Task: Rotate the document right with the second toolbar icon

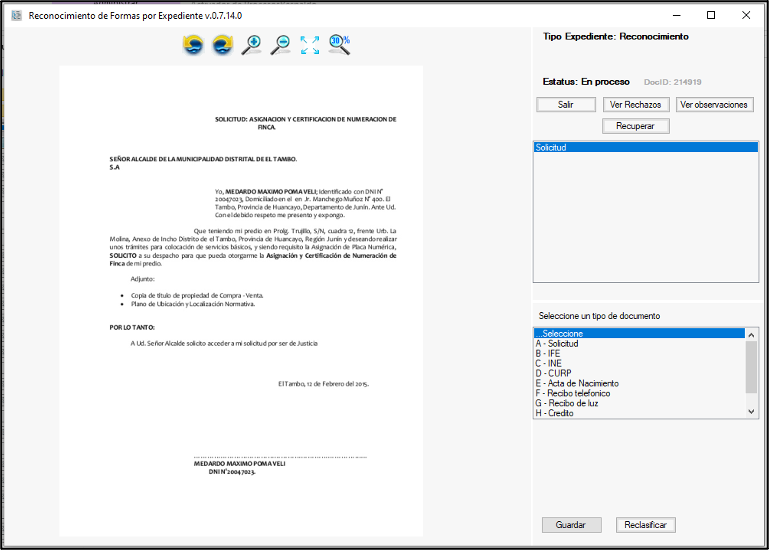Action: (222, 45)
